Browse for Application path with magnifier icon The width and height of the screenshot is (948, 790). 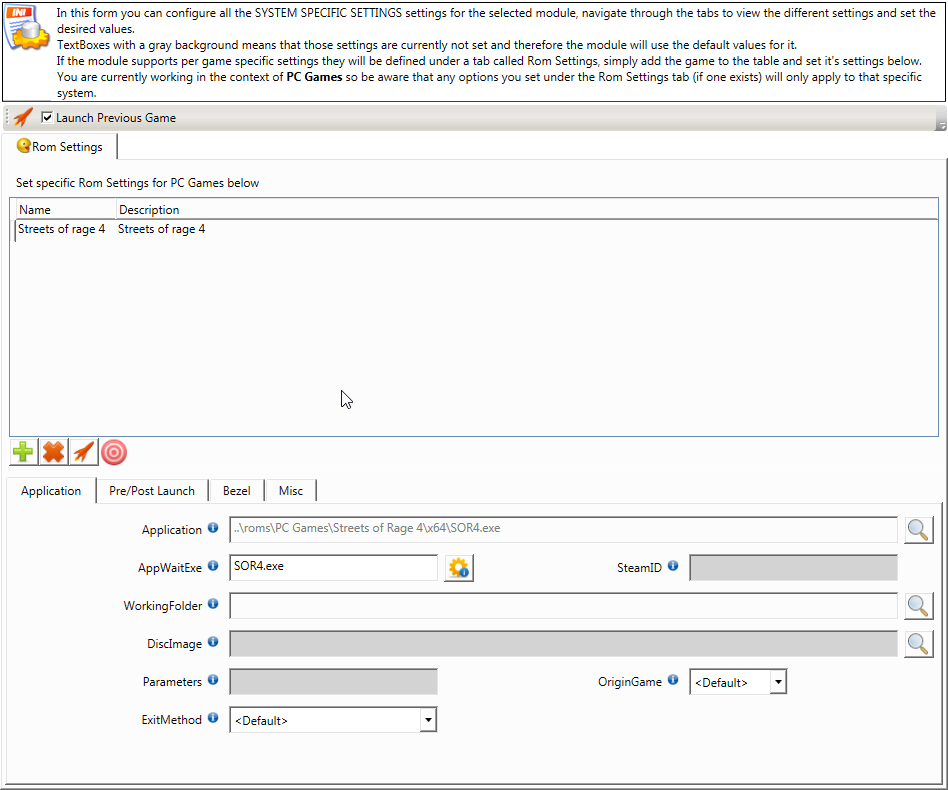pos(918,530)
